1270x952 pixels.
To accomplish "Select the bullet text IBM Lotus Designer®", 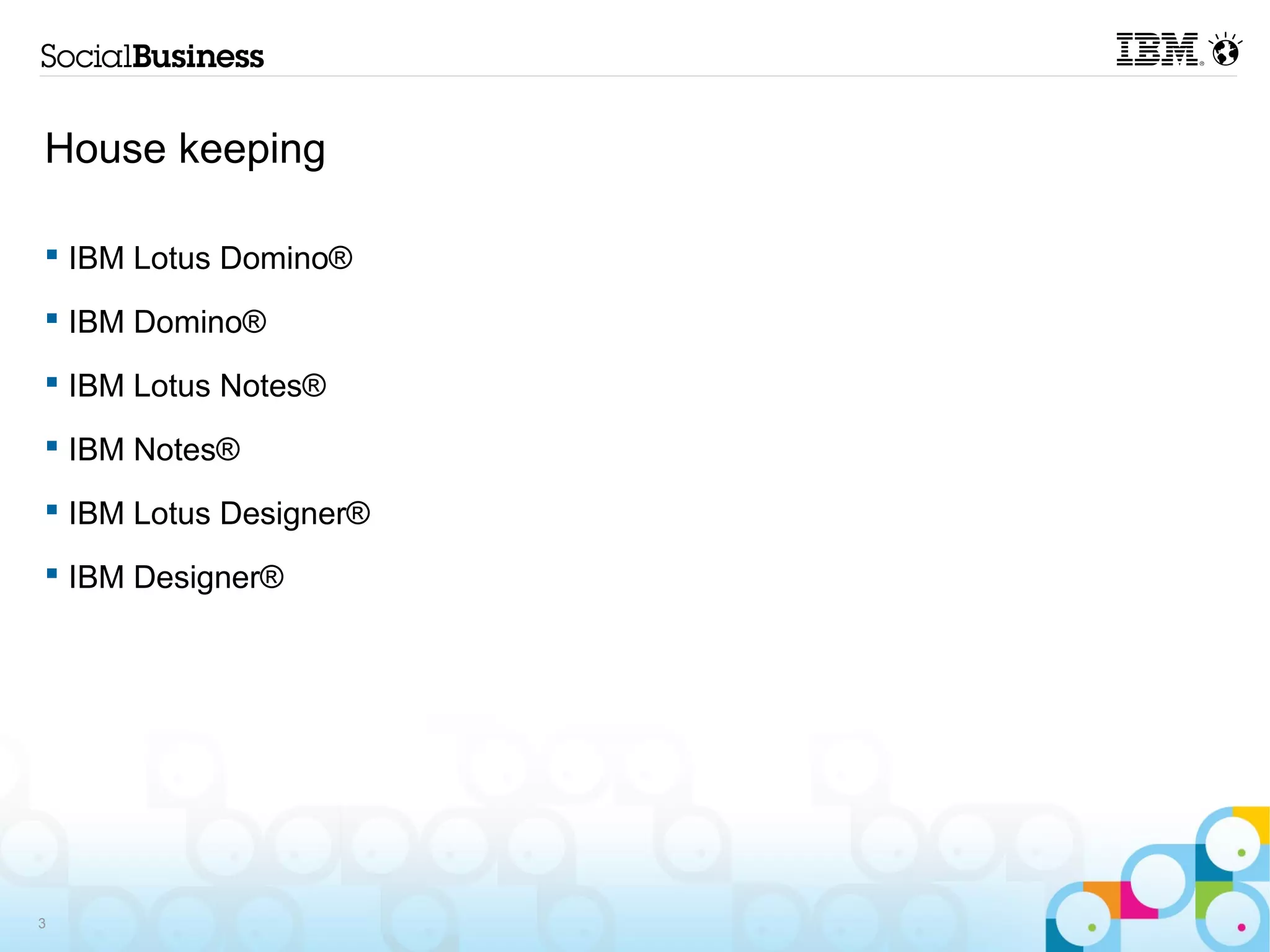I will click(219, 514).
